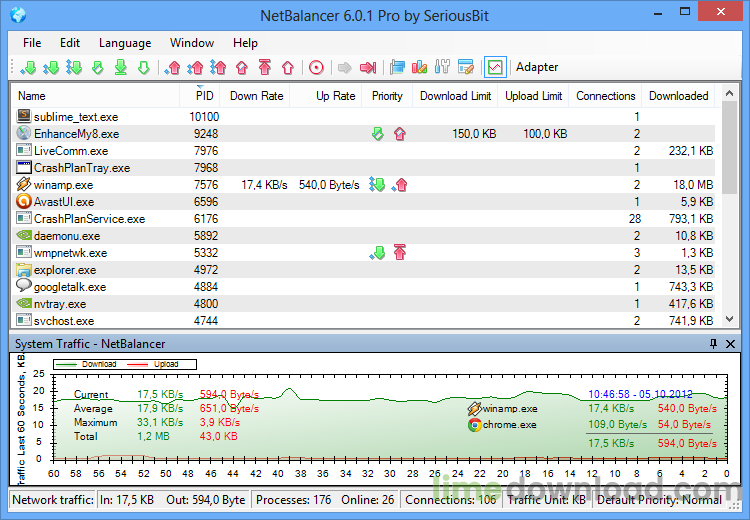Click wmpnetwk.exe green download priority icon
Viewport: 750px width, 520px height.
pyautogui.click(x=377, y=253)
